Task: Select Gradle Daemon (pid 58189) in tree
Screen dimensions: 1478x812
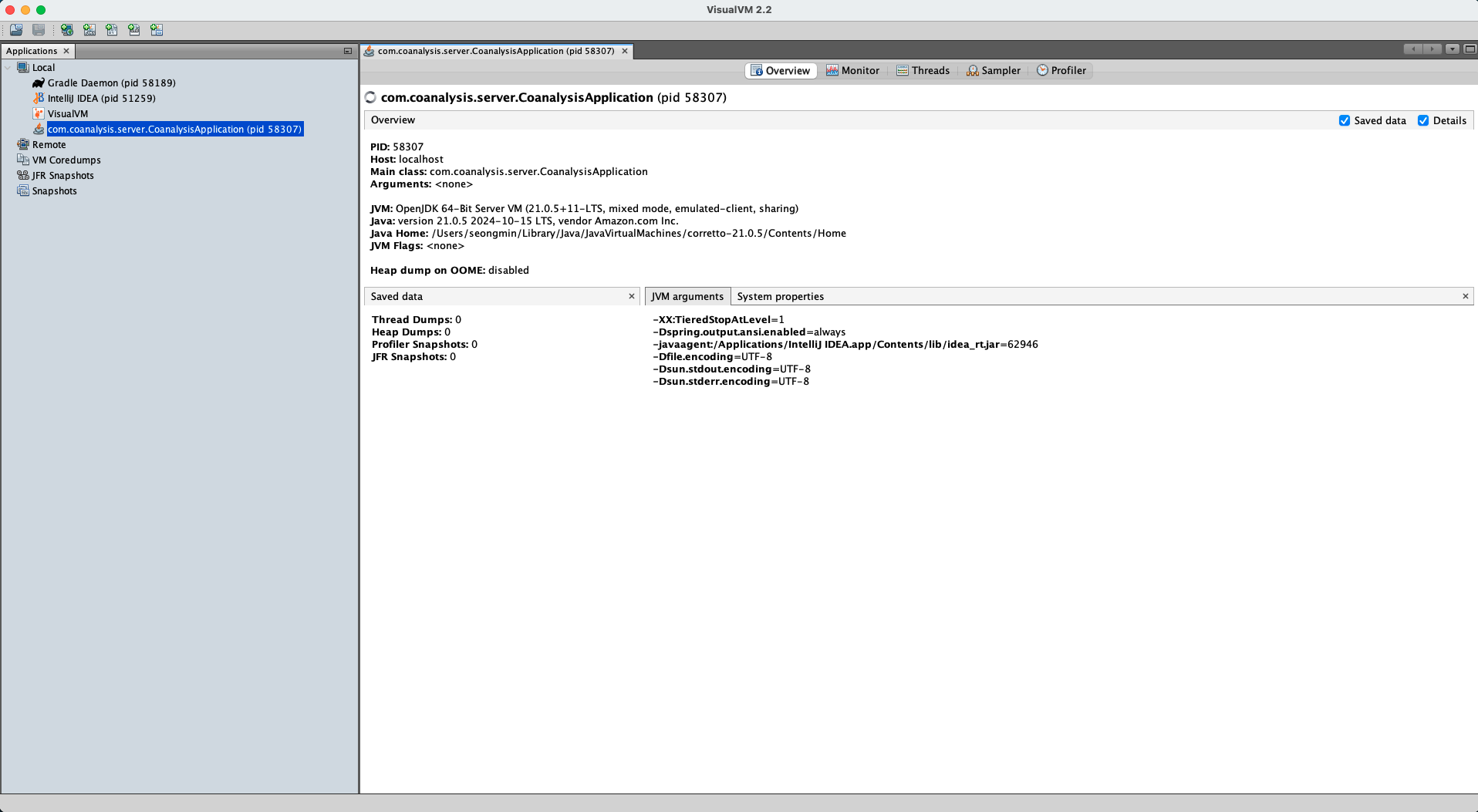Action: tap(112, 83)
